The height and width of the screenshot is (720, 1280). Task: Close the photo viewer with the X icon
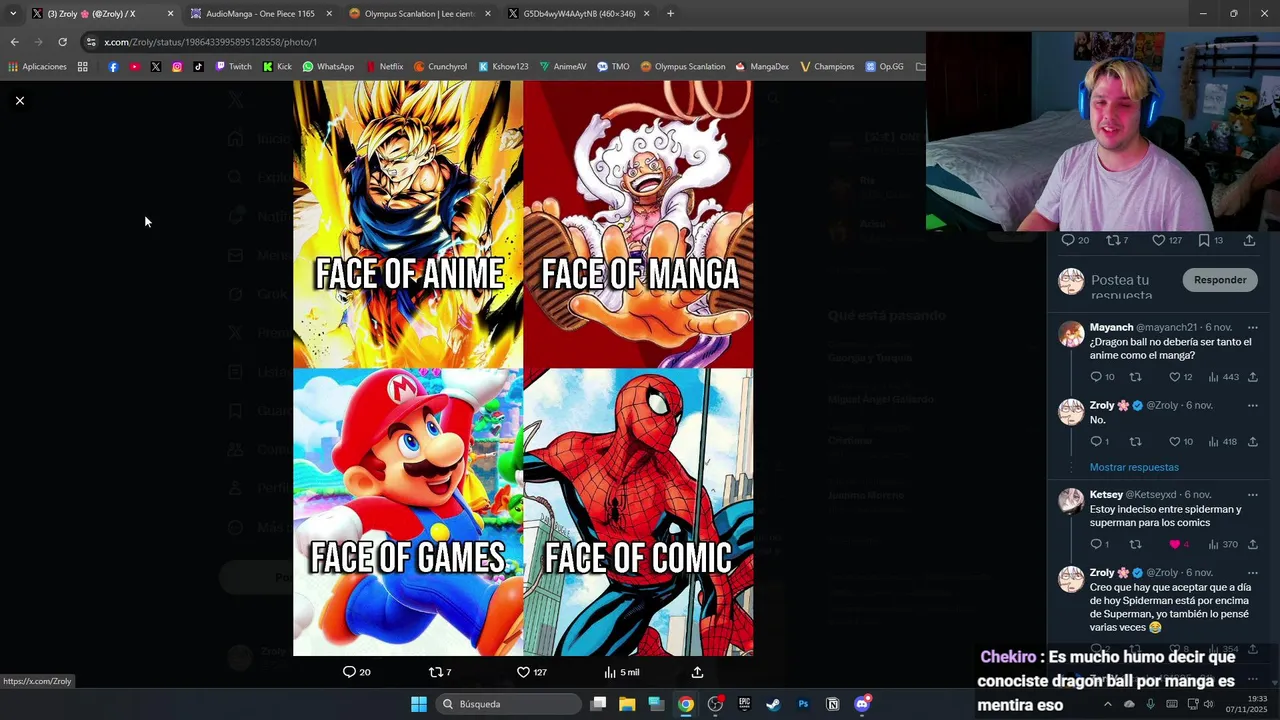(x=19, y=100)
